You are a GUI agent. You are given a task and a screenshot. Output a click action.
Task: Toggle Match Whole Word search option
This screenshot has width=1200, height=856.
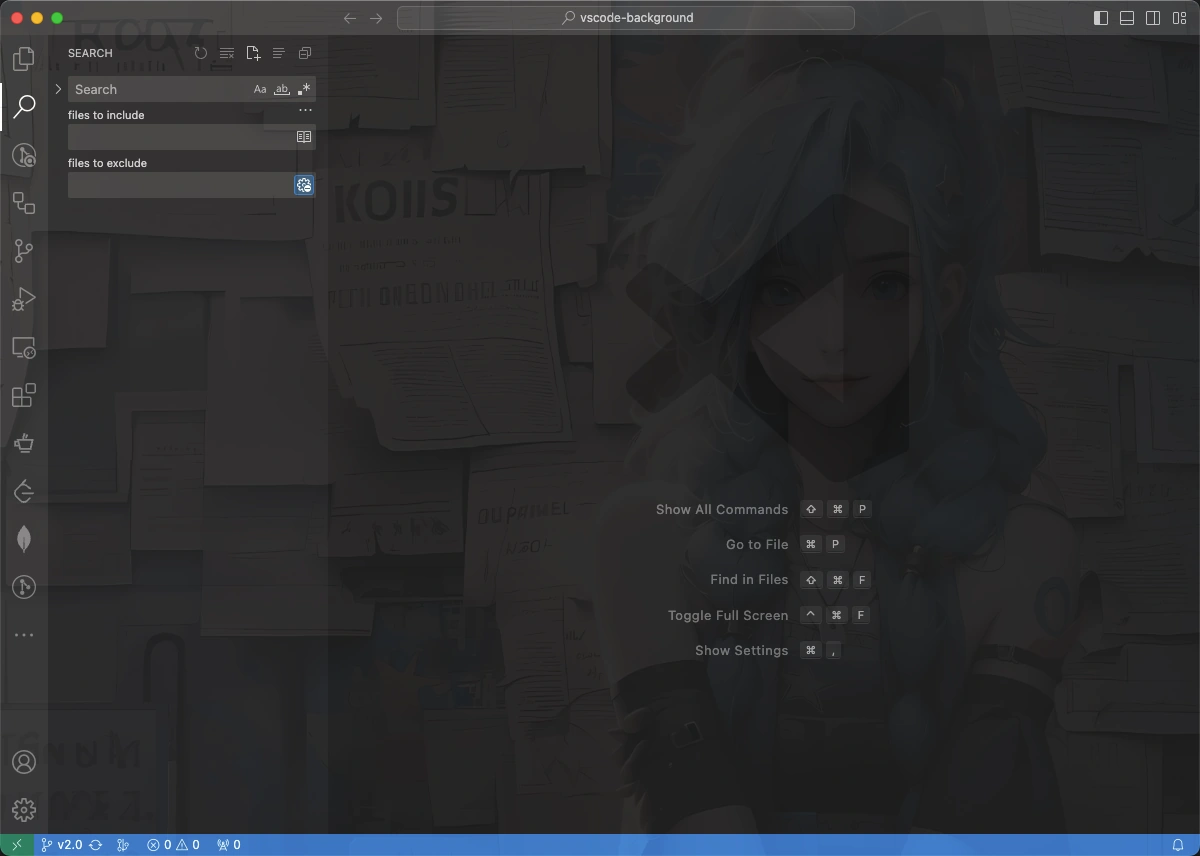(x=282, y=89)
